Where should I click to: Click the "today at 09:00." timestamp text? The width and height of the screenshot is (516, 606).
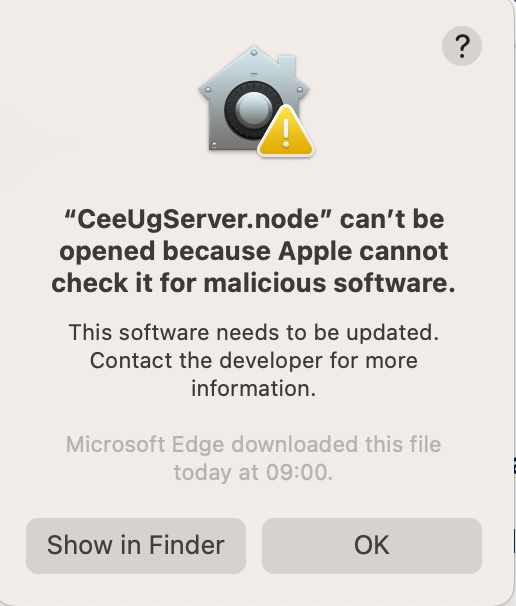pos(254,472)
